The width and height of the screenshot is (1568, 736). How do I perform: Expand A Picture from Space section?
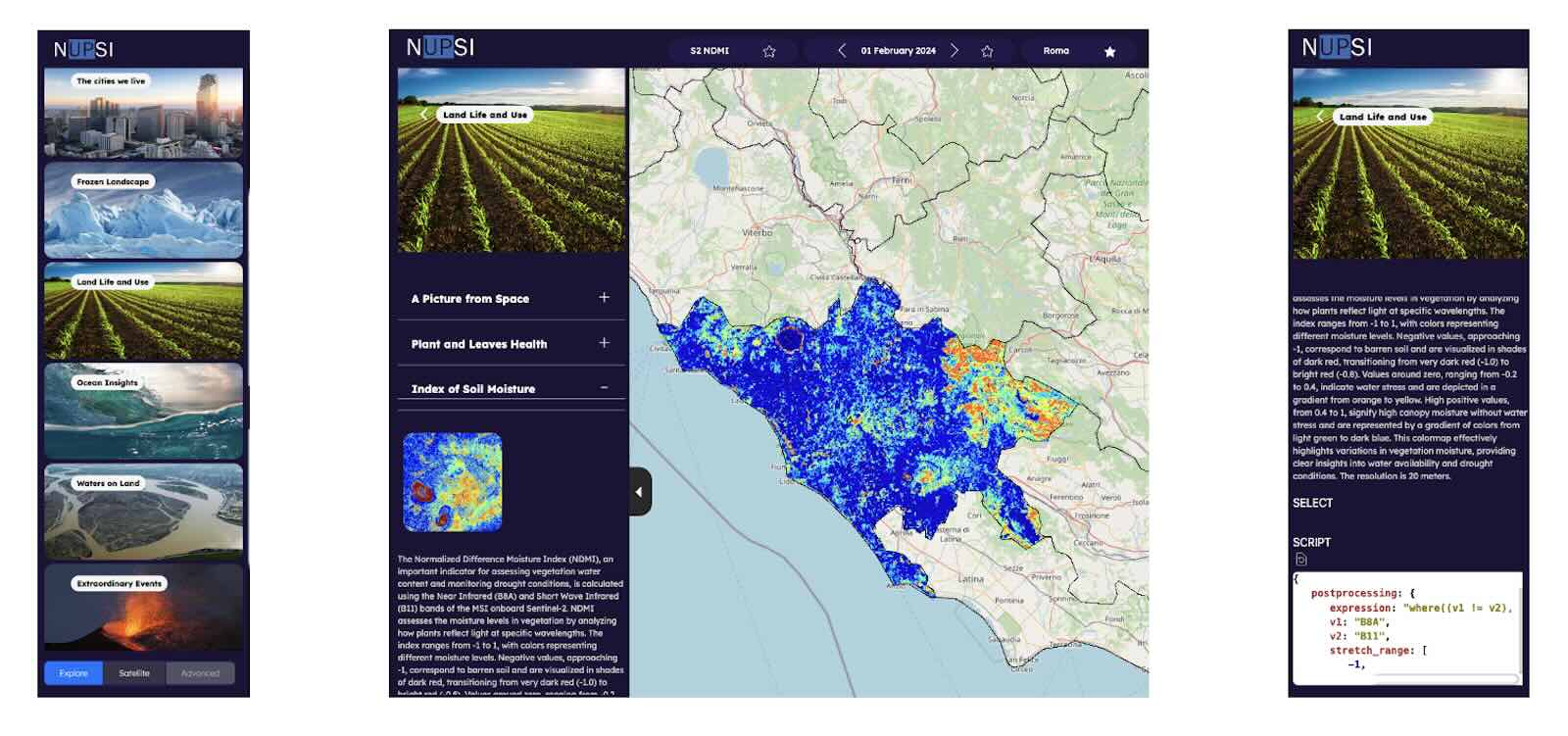click(604, 298)
